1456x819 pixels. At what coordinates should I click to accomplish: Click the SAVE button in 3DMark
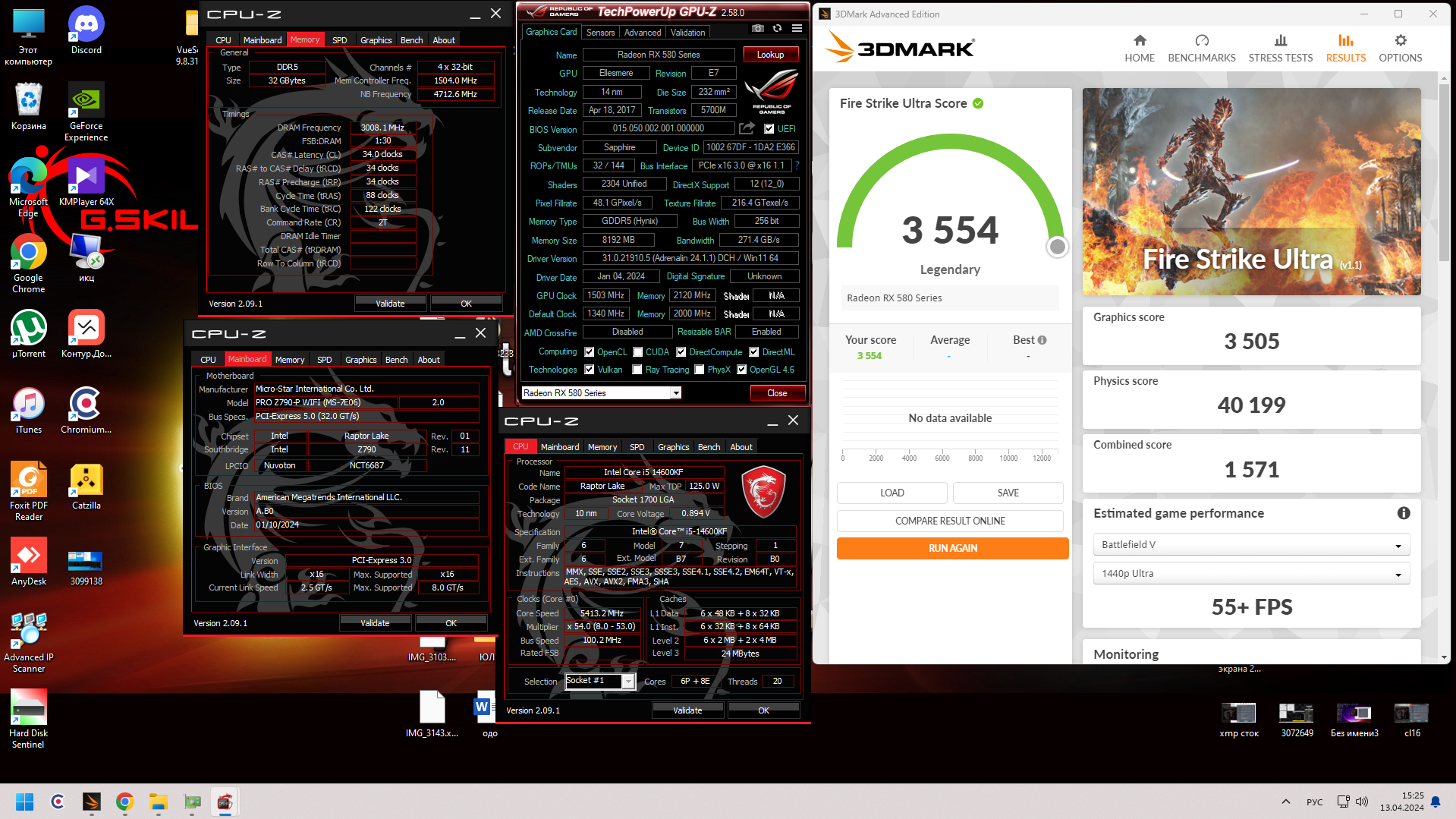[1008, 493]
